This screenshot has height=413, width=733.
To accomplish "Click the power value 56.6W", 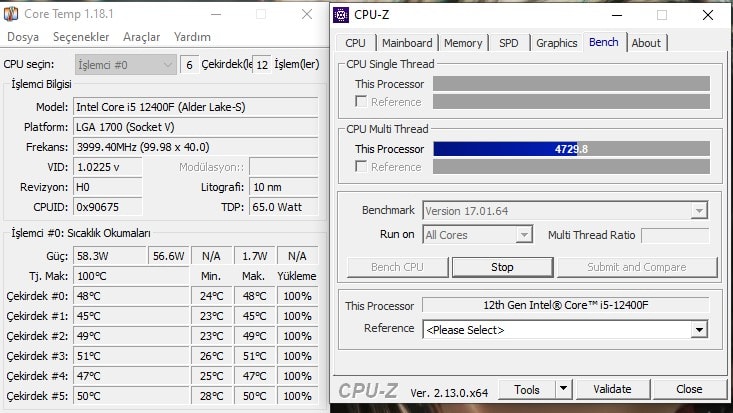I will click(x=169, y=256).
